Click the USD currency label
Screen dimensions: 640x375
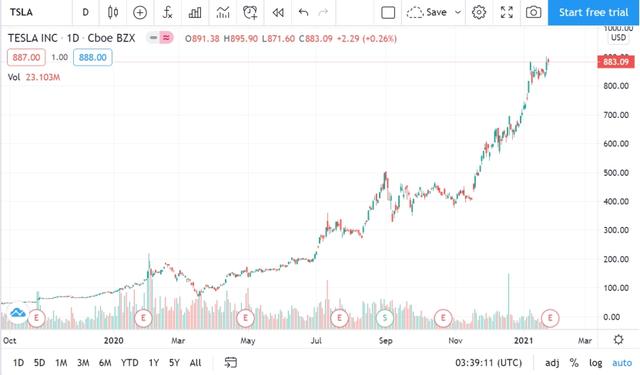tap(618, 38)
